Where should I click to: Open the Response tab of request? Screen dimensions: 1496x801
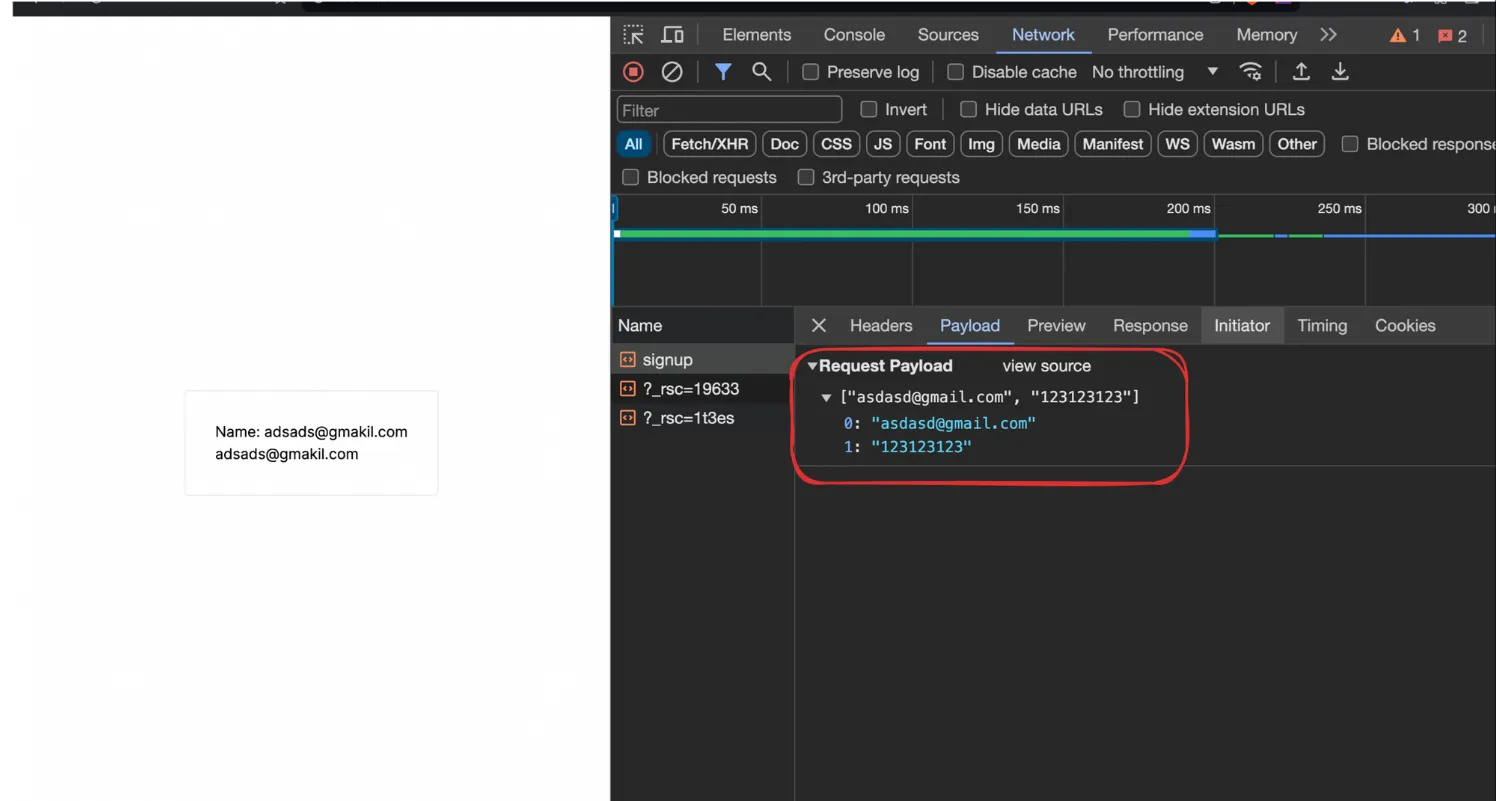[1150, 326]
